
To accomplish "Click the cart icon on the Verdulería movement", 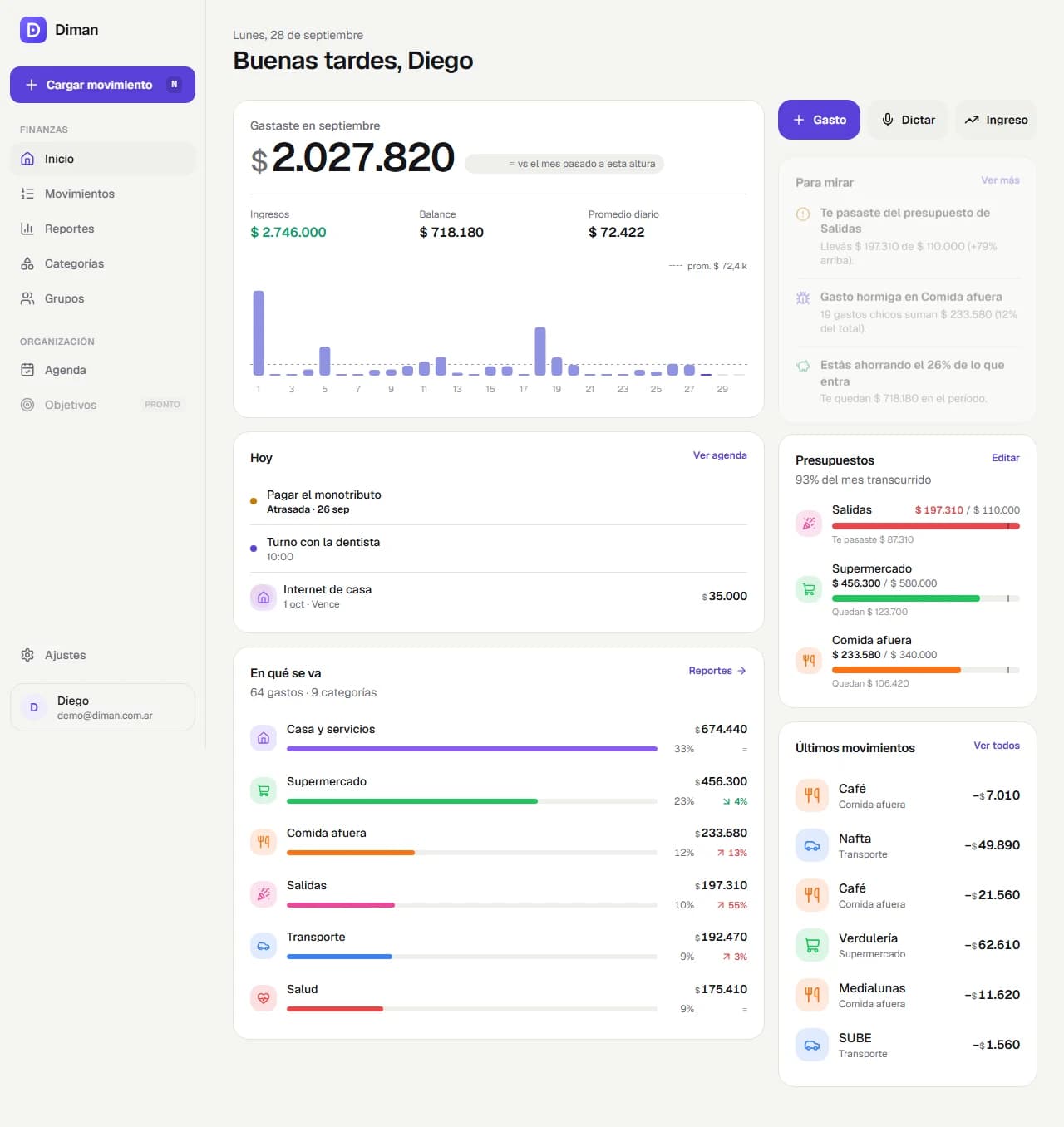I will click(x=812, y=945).
